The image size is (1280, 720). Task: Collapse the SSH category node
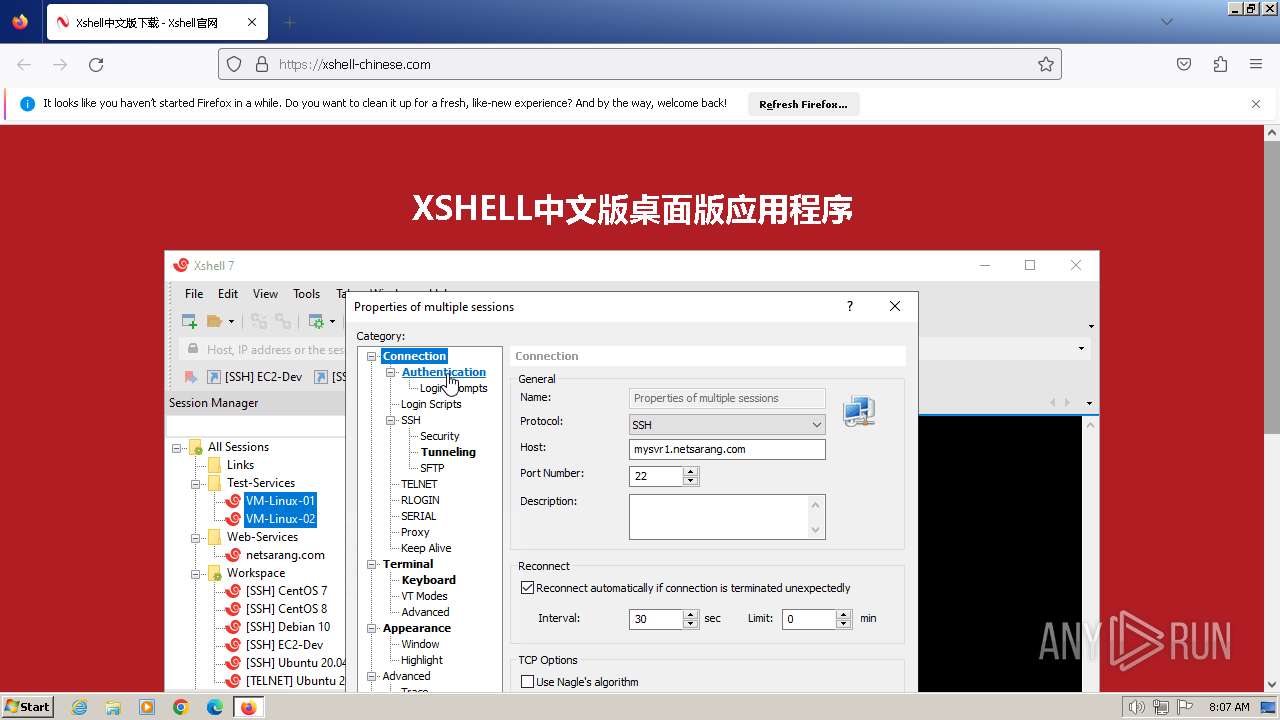pyautogui.click(x=391, y=420)
